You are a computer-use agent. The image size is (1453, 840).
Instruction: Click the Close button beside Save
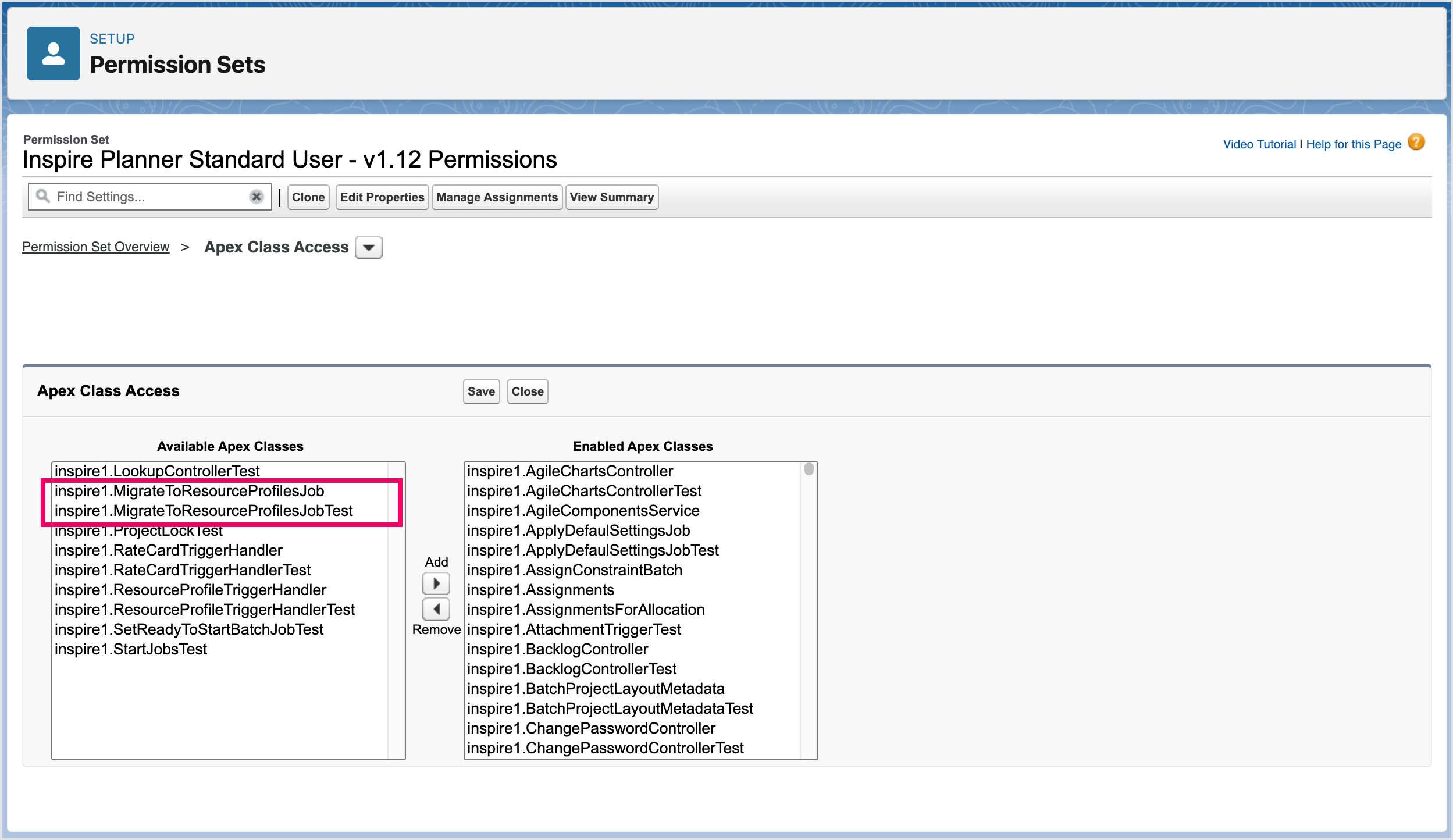click(528, 391)
